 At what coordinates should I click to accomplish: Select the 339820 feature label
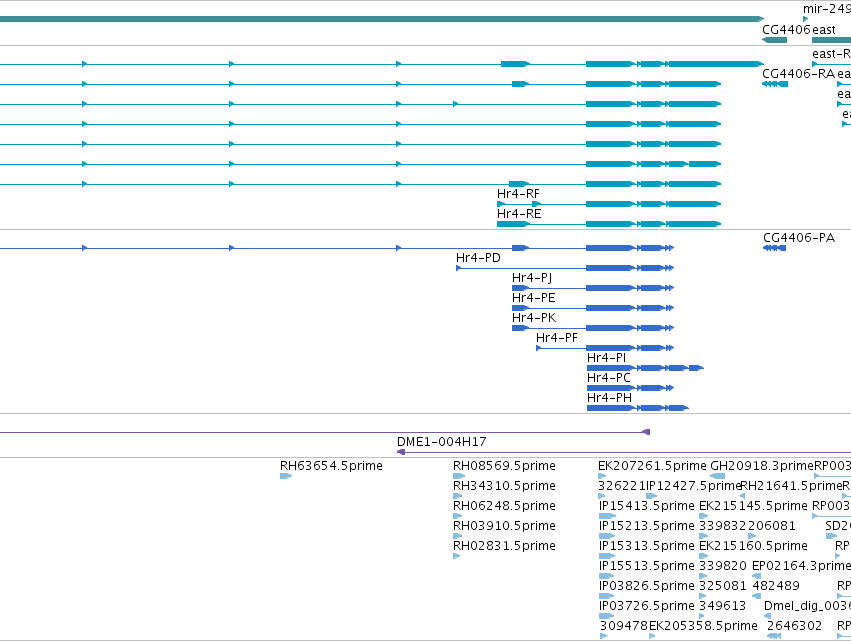(x=723, y=566)
